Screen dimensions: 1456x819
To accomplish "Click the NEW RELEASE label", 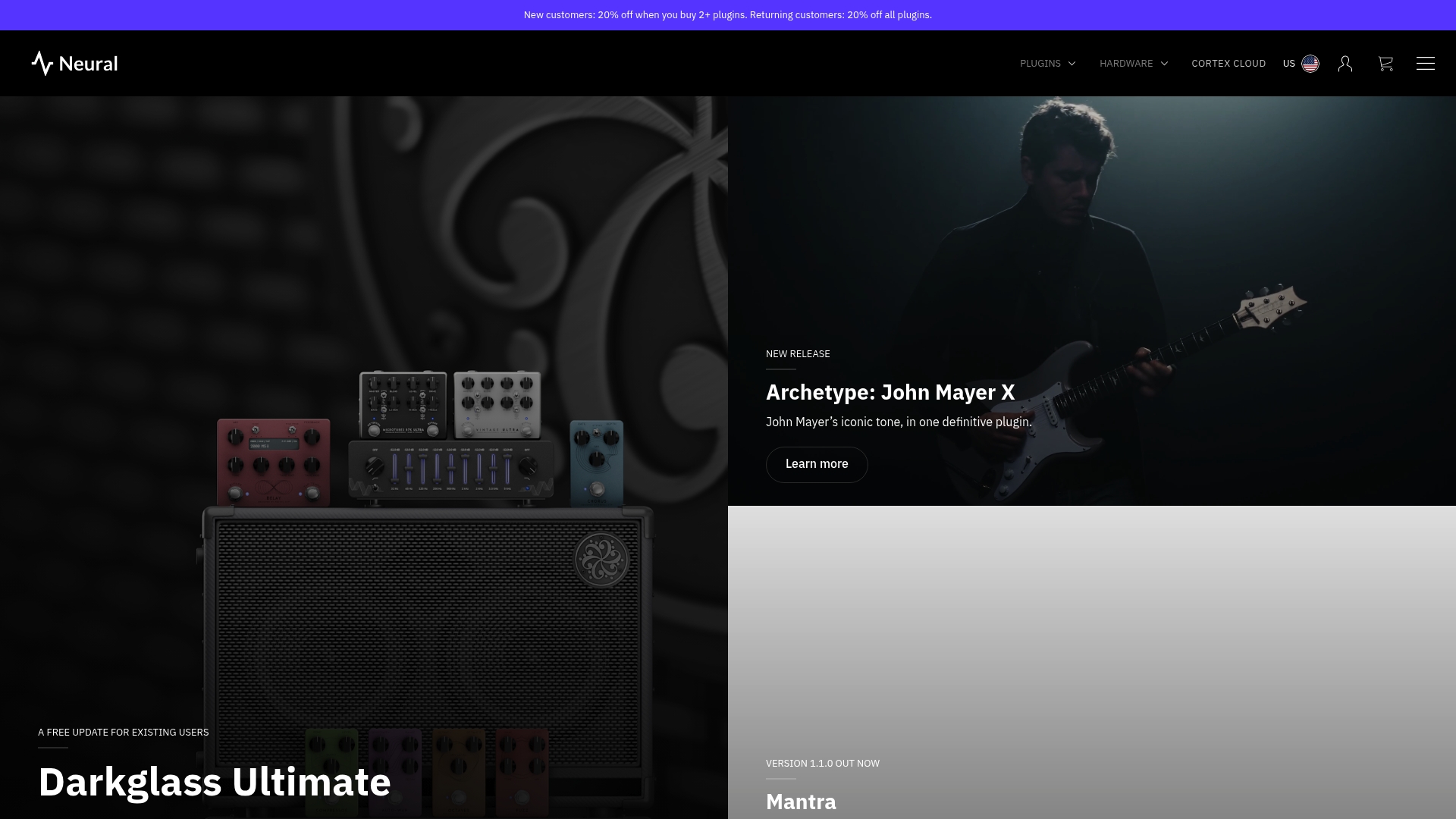I will [798, 354].
